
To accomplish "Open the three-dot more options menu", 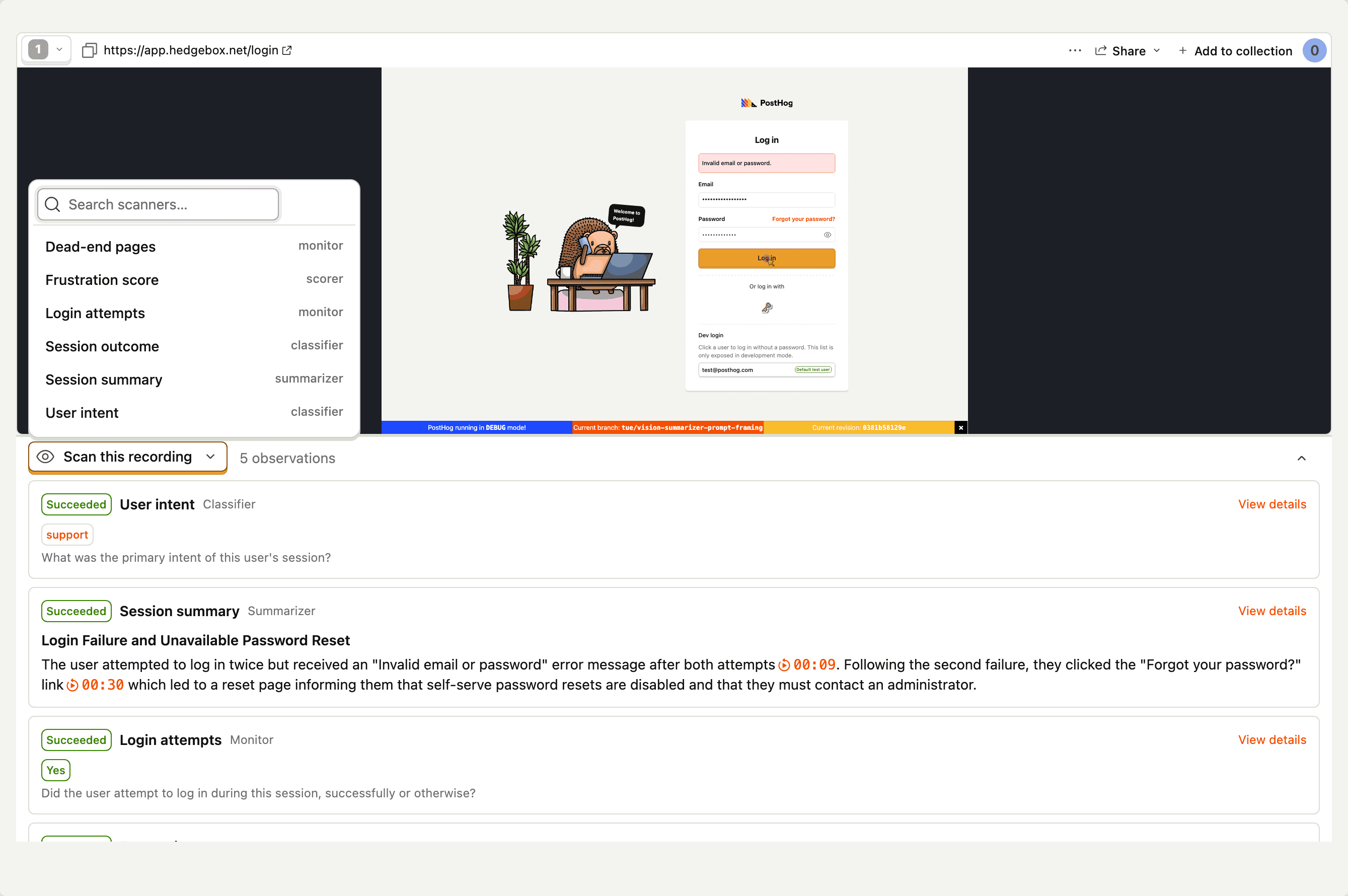I will (x=1074, y=50).
